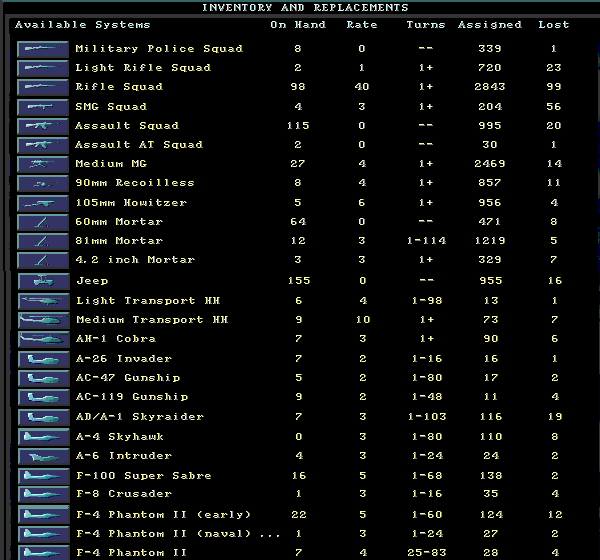Click the Jeep on-hand value 155
The image size is (600, 560).
tap(299, 281)
